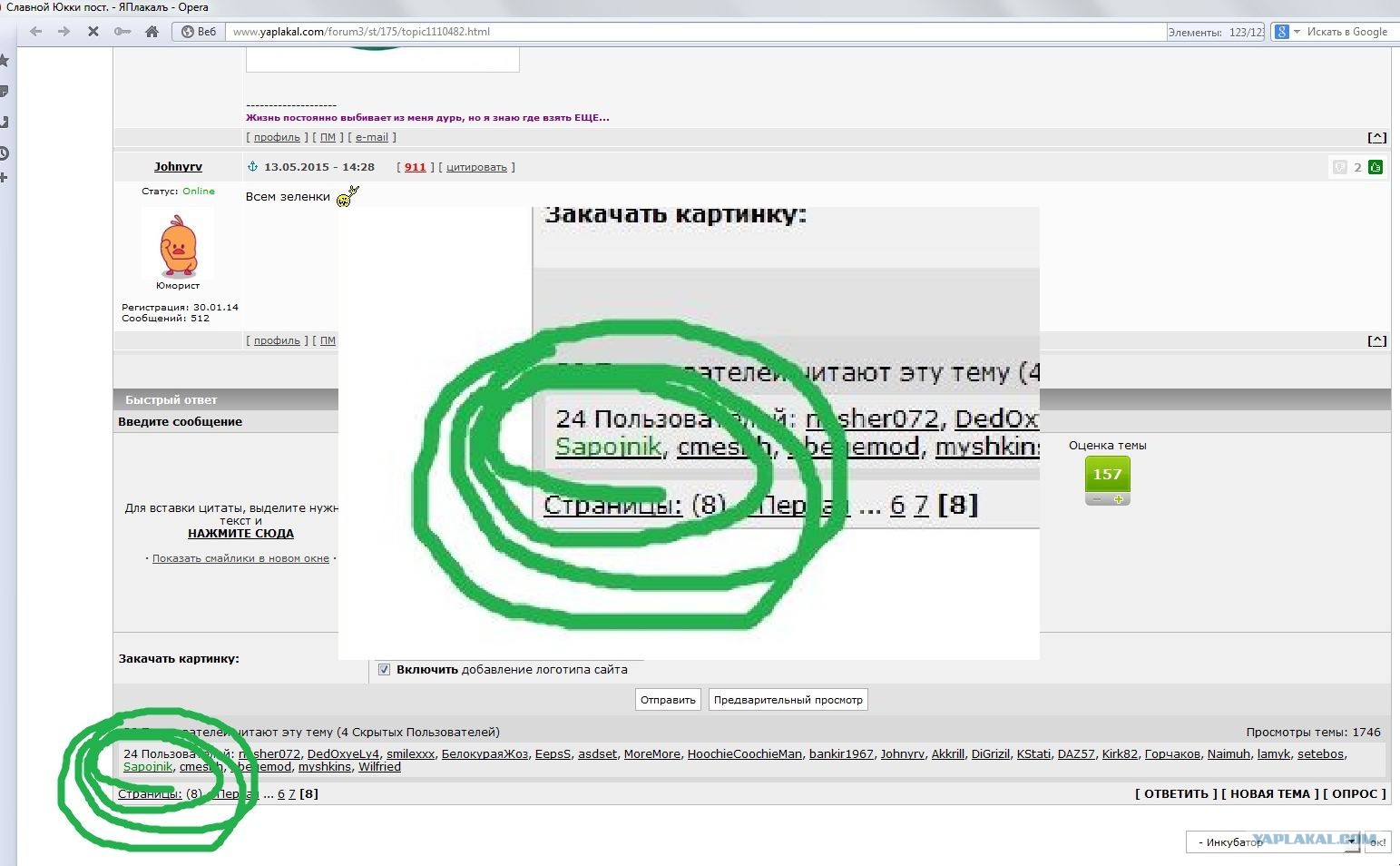Open the downloads sidebar panel icon
The height and width of the screenshot is (866, 1400).
(5, 122)
